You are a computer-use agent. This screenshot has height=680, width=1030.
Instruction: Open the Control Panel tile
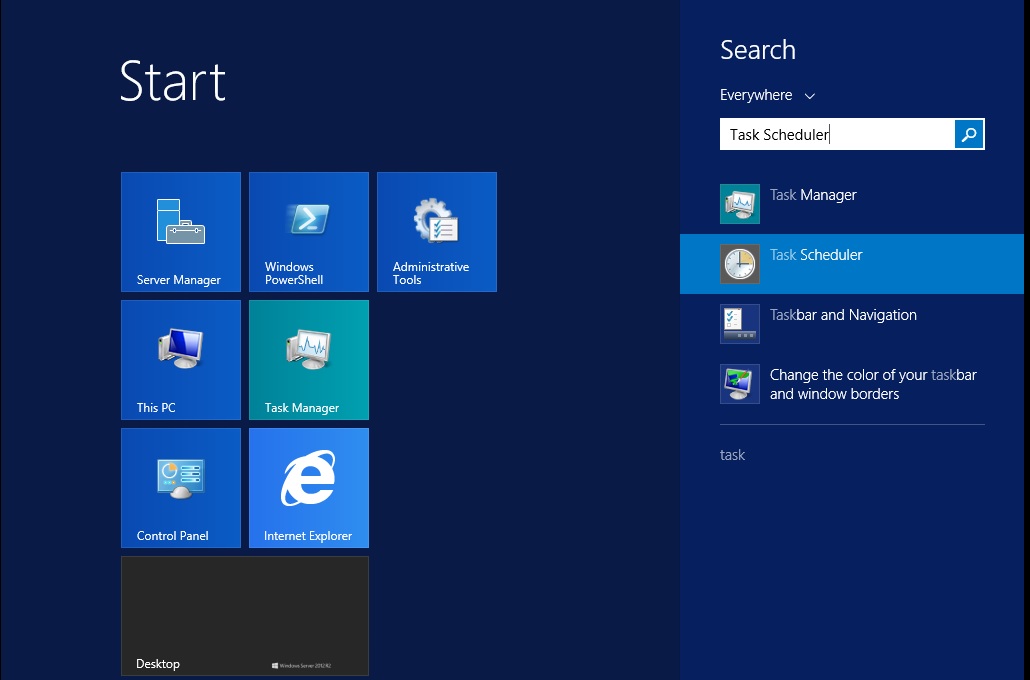pyautogui.click(x=181, y=488)
